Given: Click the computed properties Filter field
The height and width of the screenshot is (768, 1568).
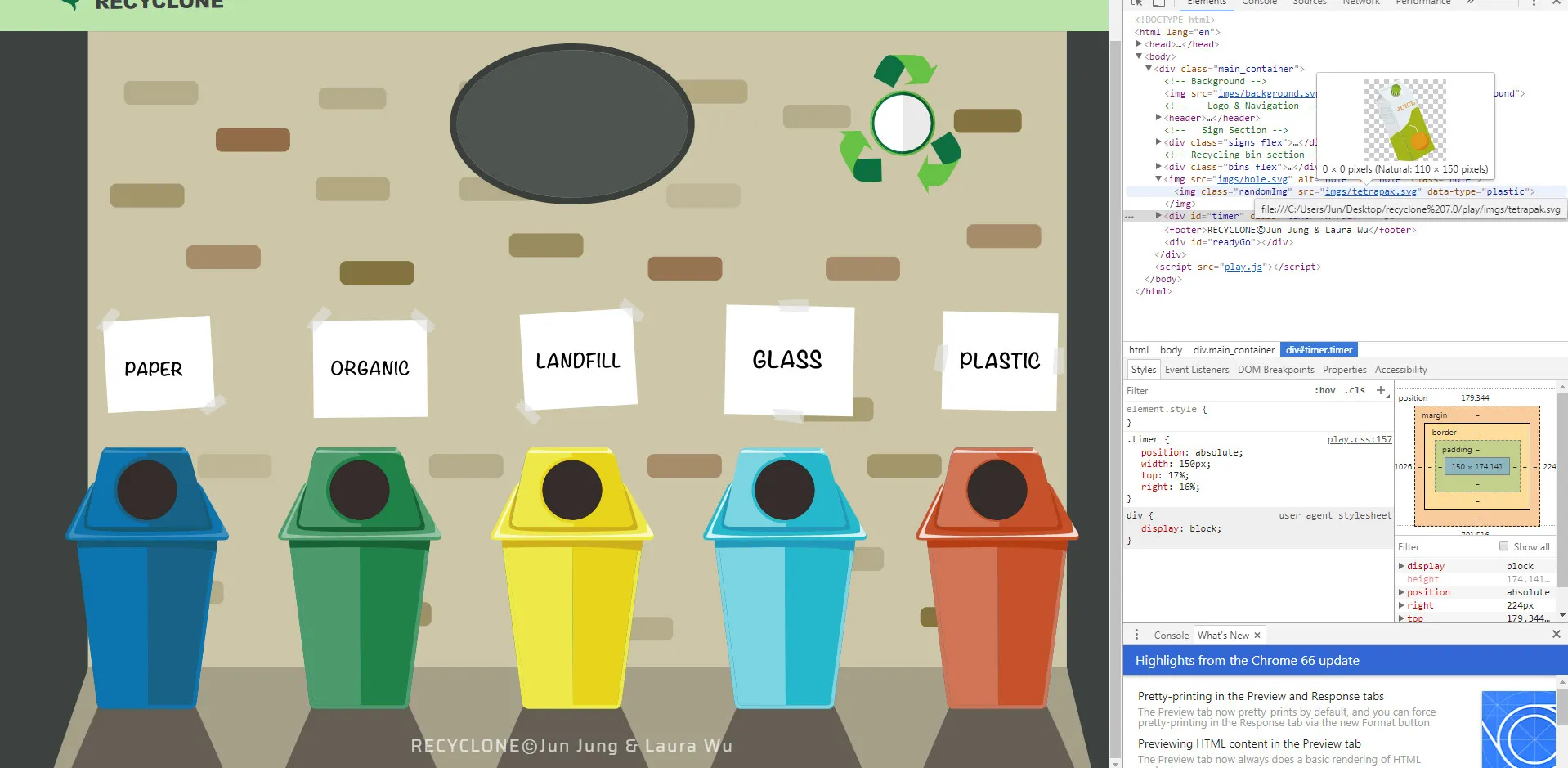Looking at the screenshot, I should (1445, 546).
